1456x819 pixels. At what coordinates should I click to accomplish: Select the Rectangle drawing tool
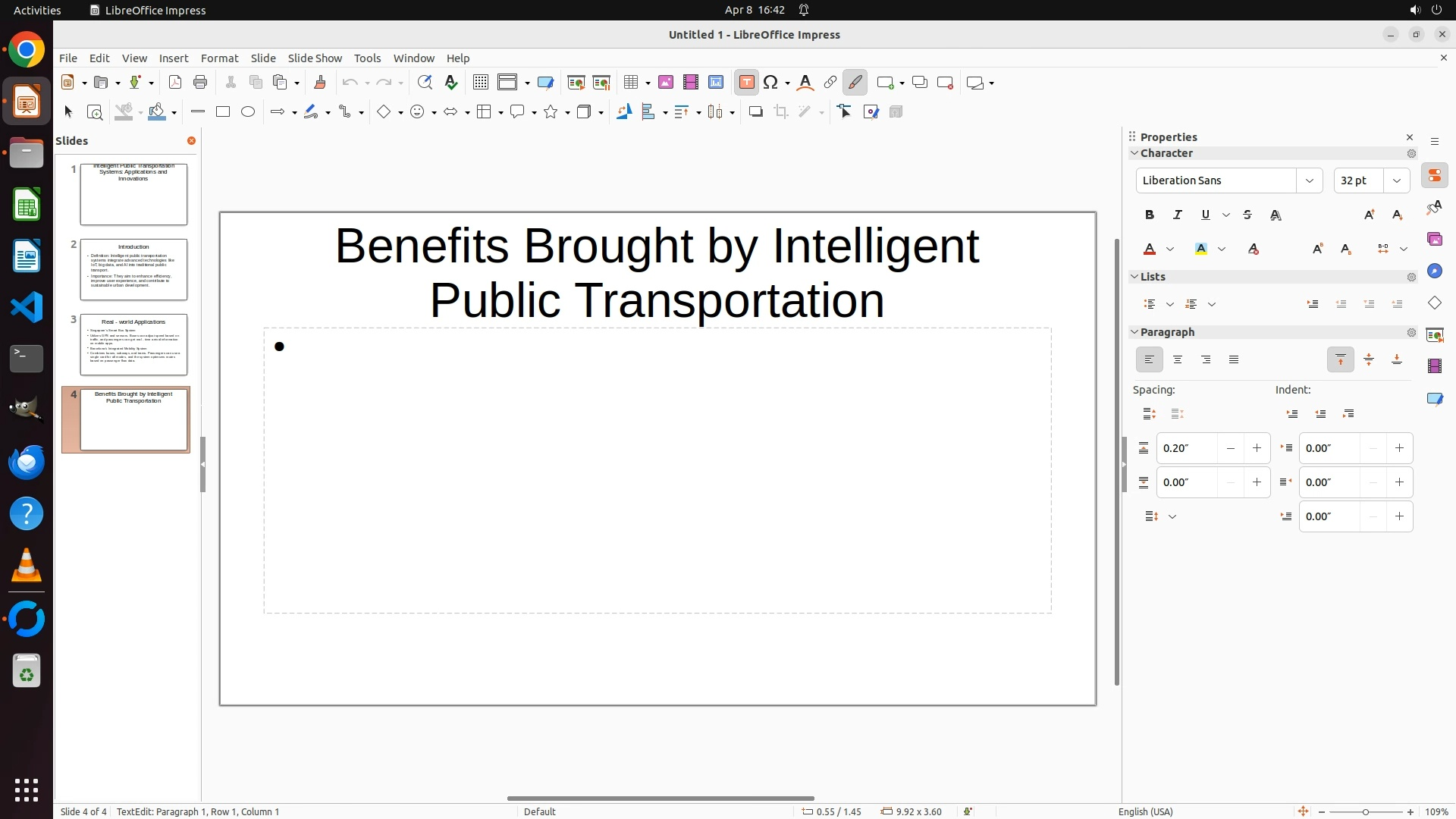(223, 112)
